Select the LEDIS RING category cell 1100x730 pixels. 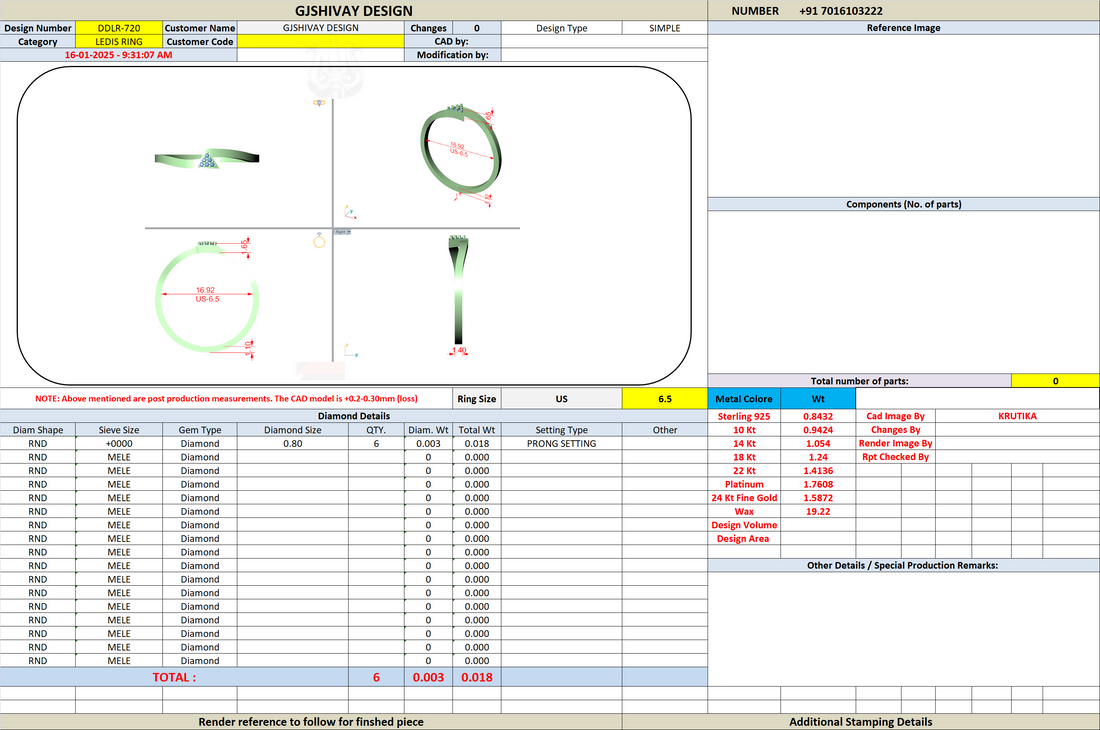pyautogui.click(x=119, y=41)
